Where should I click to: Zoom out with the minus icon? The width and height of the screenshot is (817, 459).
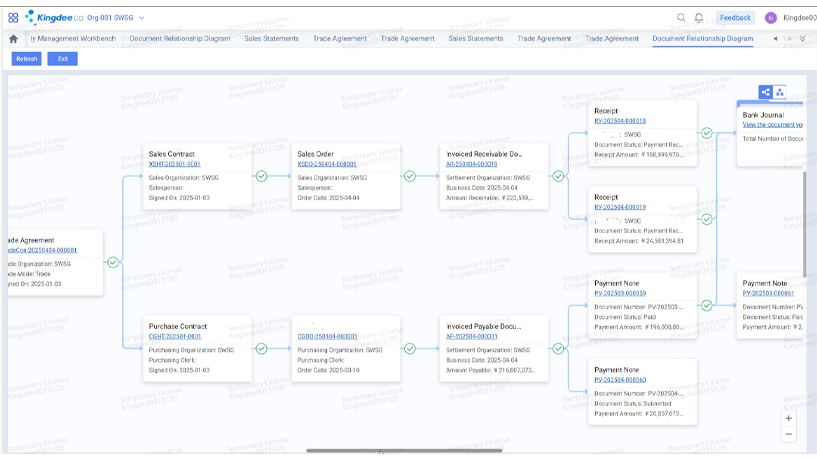point(789,434)
